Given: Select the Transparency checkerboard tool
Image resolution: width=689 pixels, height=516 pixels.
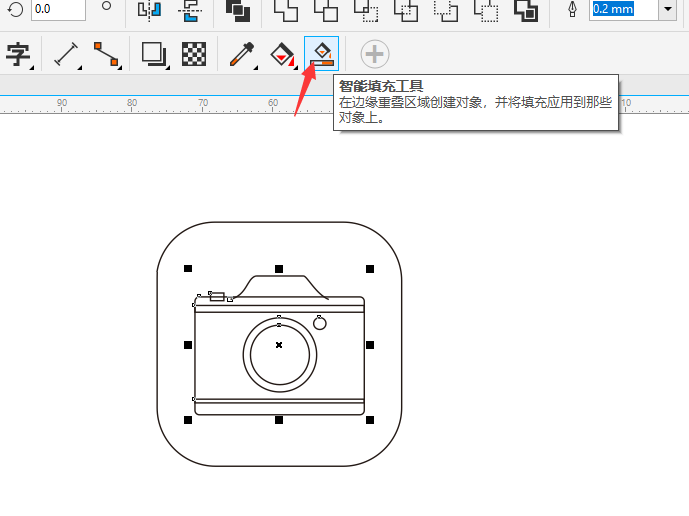Looking at the screenshot, I should pos(194,55).
